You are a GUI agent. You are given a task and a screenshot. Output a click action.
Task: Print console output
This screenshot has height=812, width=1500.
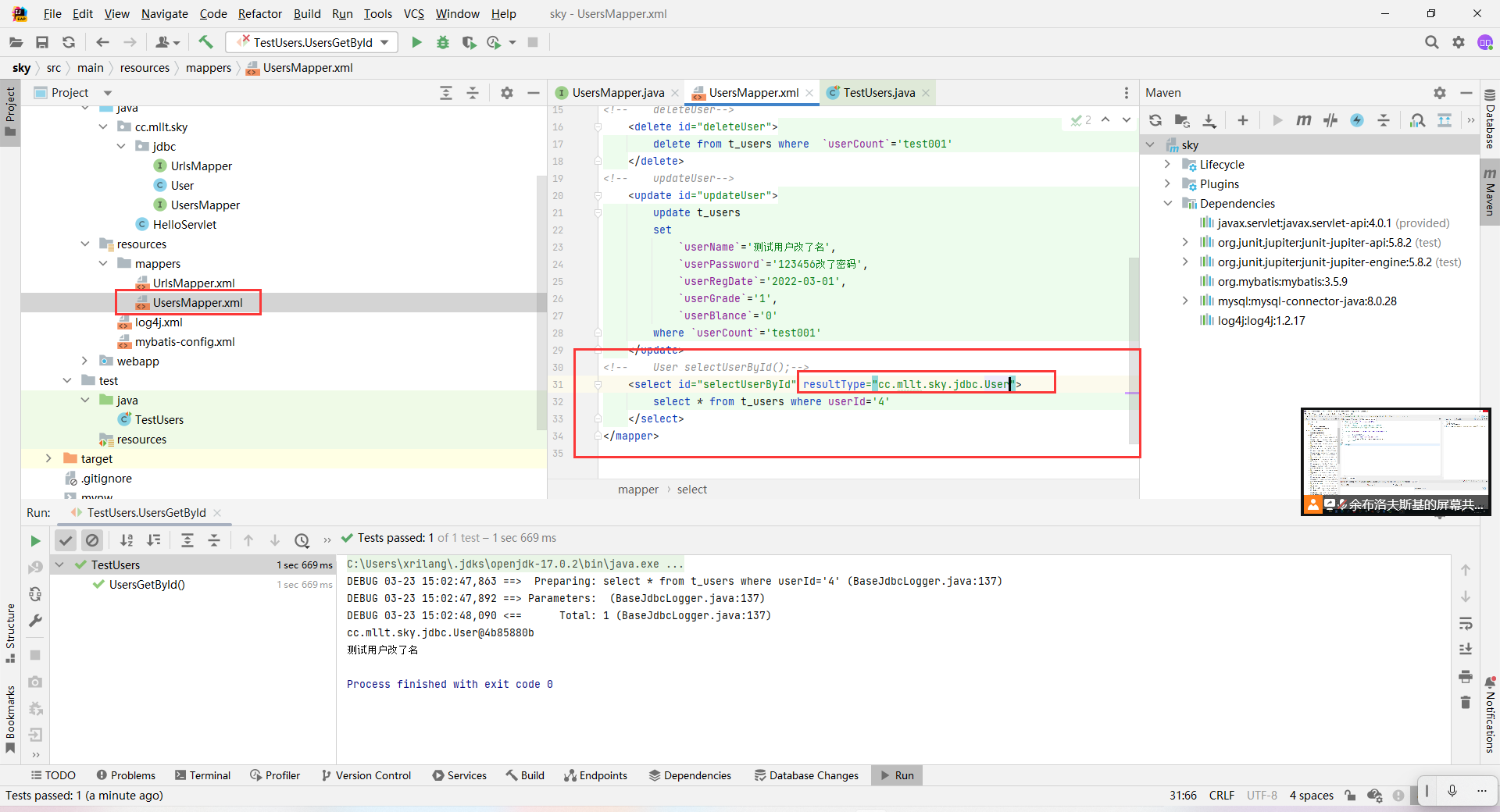[1466, 676]
